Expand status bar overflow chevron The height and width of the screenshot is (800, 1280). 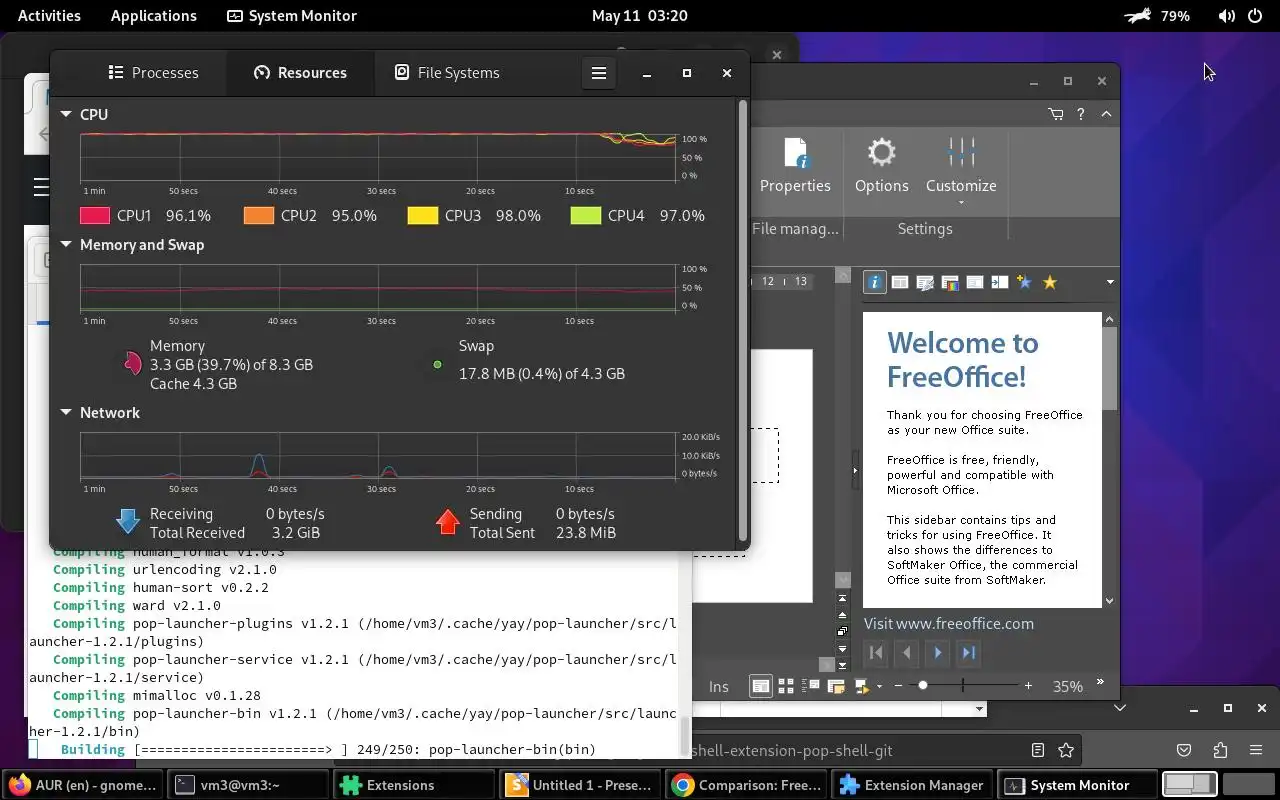1100,683
